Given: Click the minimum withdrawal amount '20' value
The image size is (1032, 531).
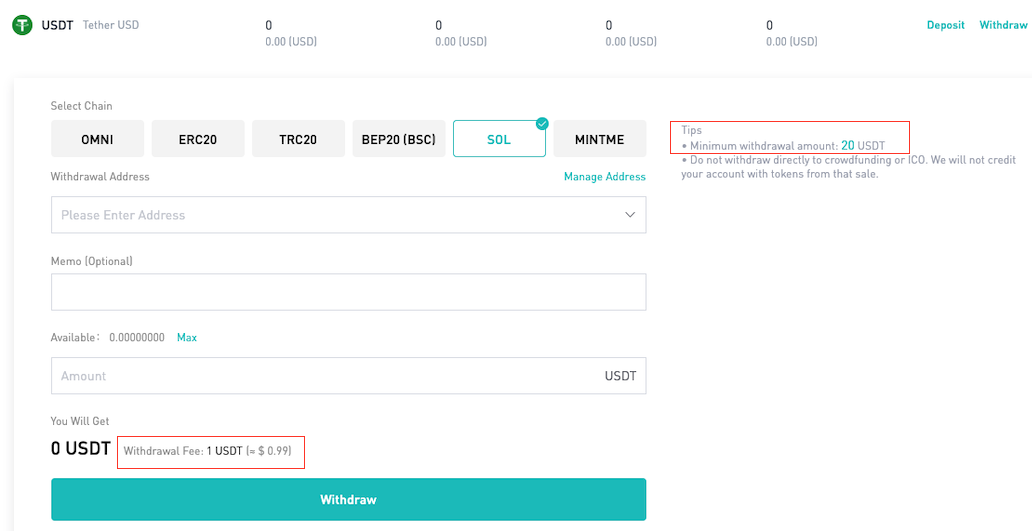Looking at the screenshot, I should coord(848,145).
